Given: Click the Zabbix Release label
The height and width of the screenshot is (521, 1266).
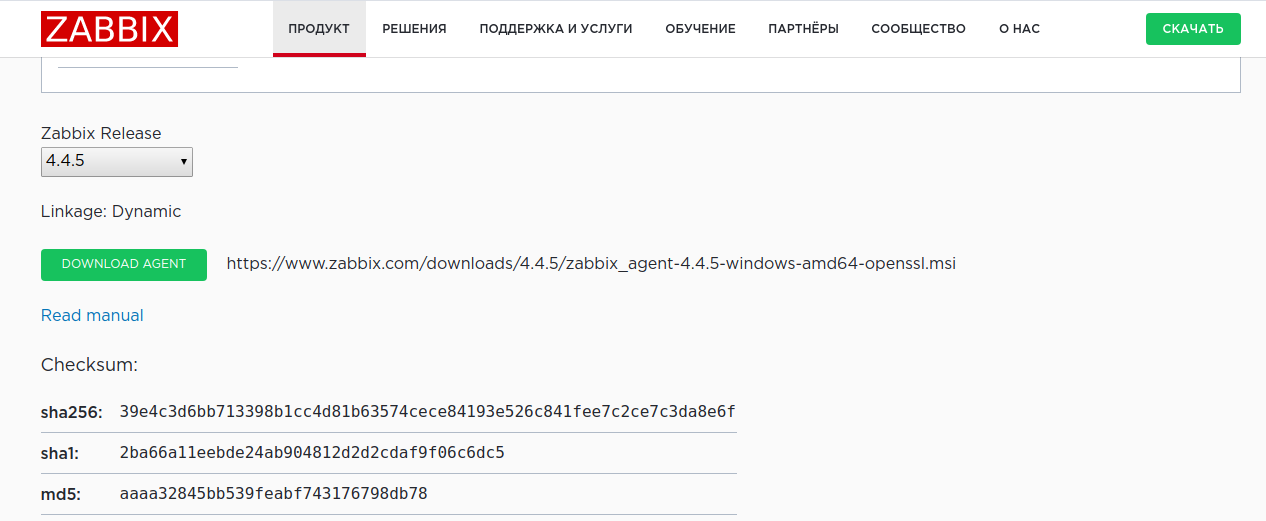Looking at the screenshot, I should [101, 134].
